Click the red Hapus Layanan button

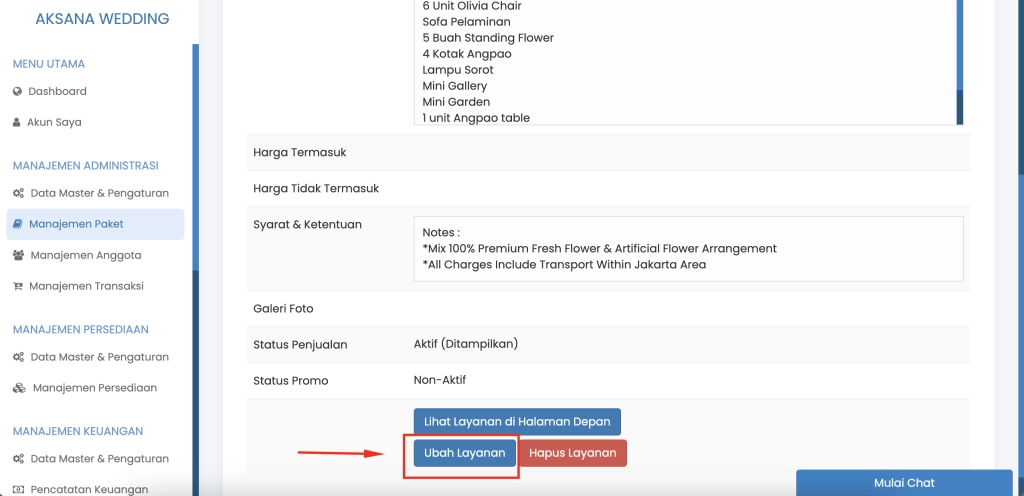[x=572, y=453]
